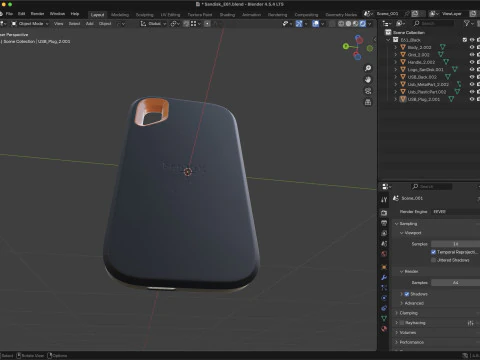Open the viewport Add menu
The height and width of the screenshot is (360, 480).
click(90, 24)
